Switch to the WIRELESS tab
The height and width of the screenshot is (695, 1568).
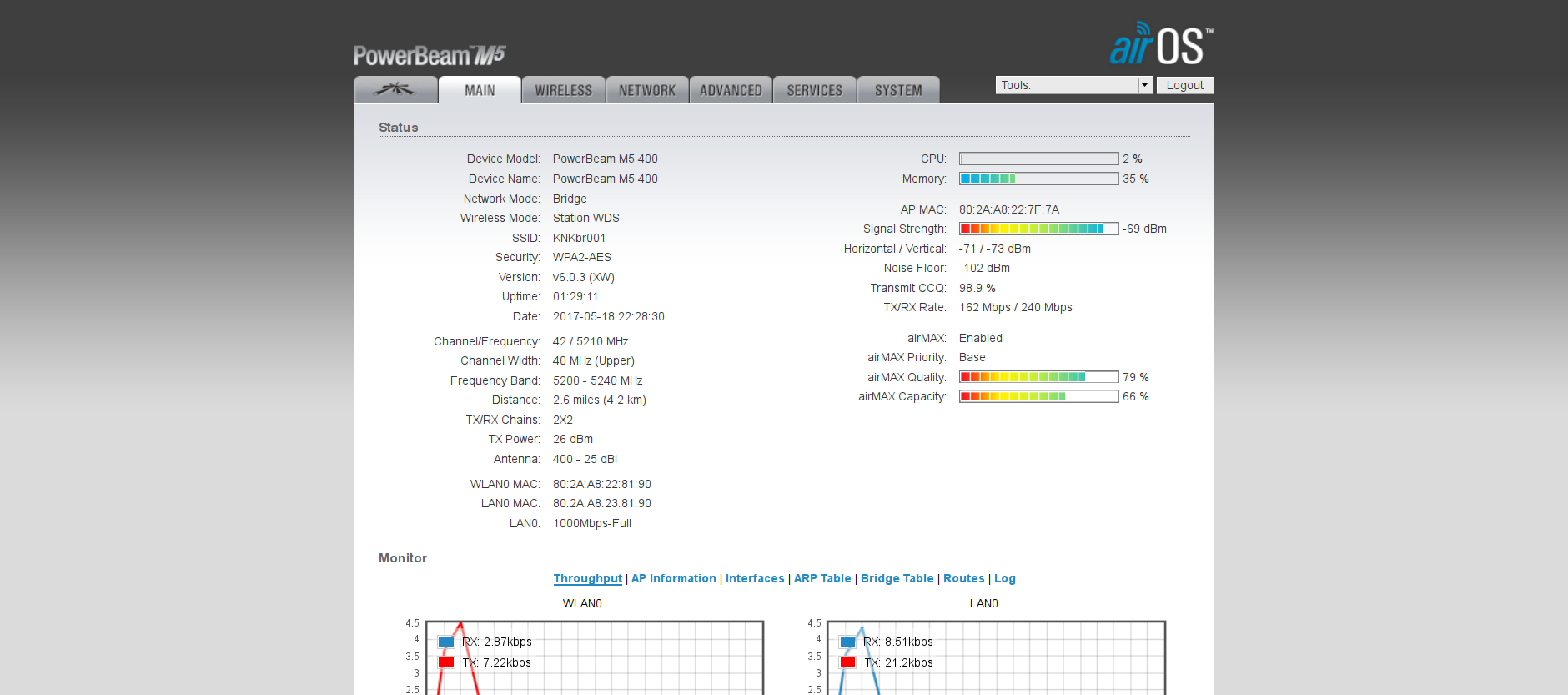[x=564, y=90]
